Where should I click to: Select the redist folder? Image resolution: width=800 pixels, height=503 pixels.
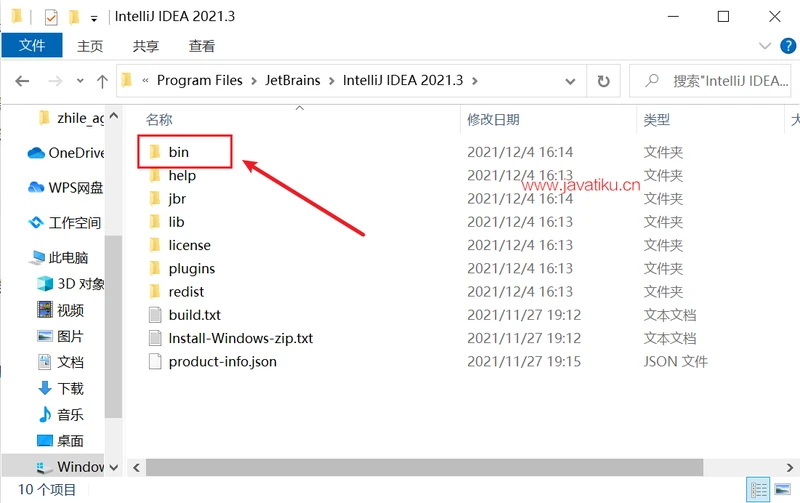coord(186,292)
